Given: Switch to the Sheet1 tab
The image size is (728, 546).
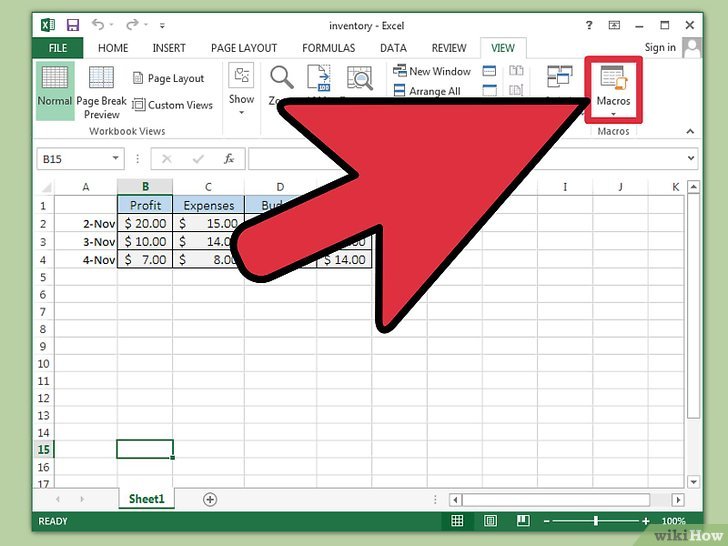Looking at the screenshot, I should click(146, 499).
